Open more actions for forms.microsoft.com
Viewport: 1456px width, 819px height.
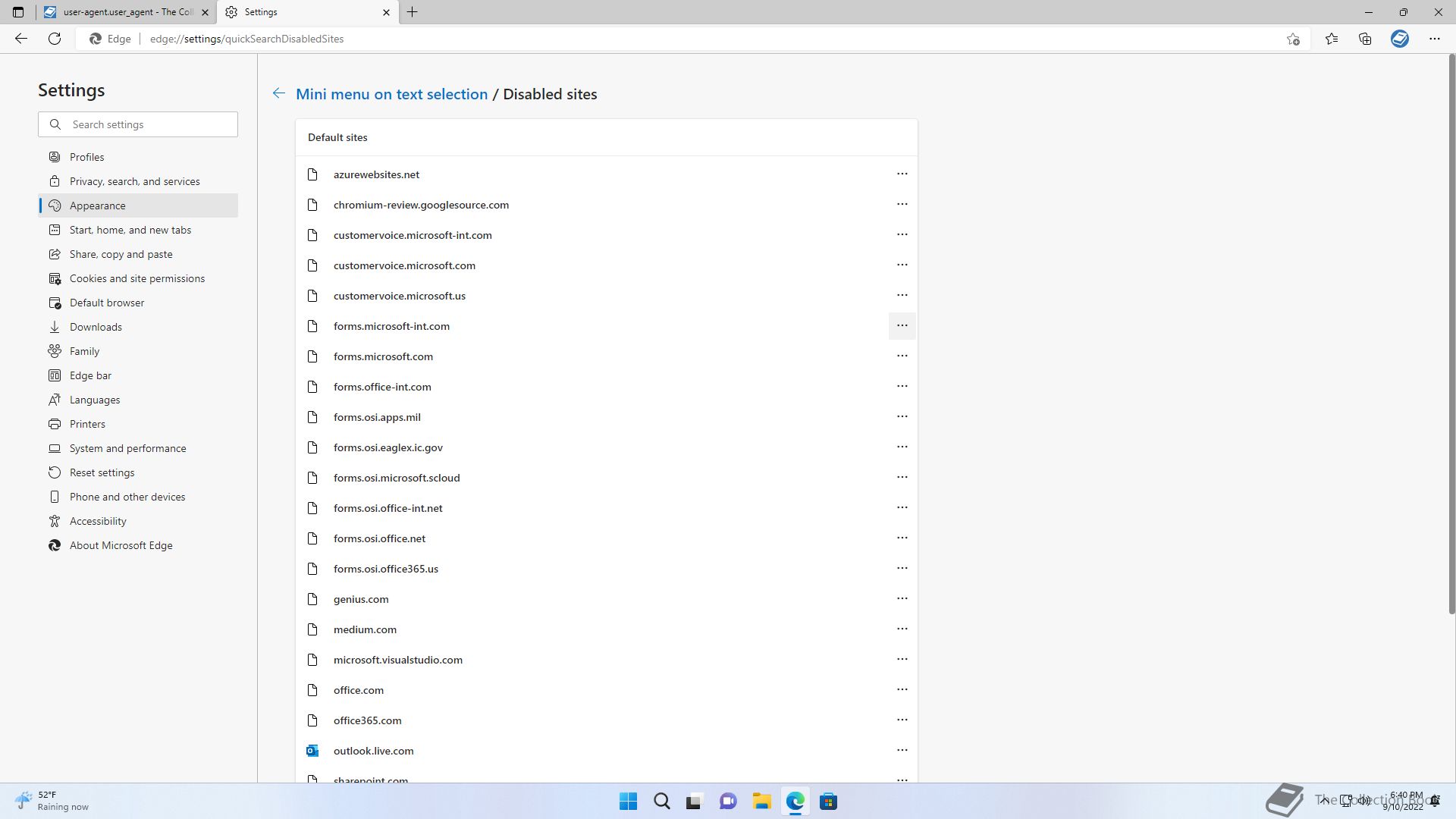(x=902, y=356)
